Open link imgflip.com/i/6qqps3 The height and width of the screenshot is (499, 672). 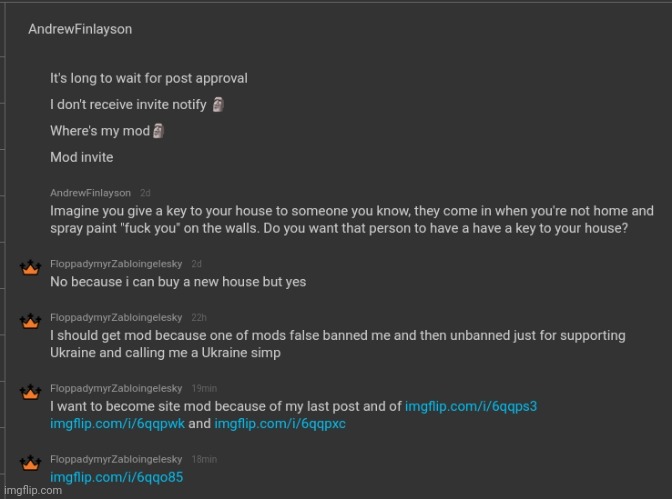tap(471, 406)
